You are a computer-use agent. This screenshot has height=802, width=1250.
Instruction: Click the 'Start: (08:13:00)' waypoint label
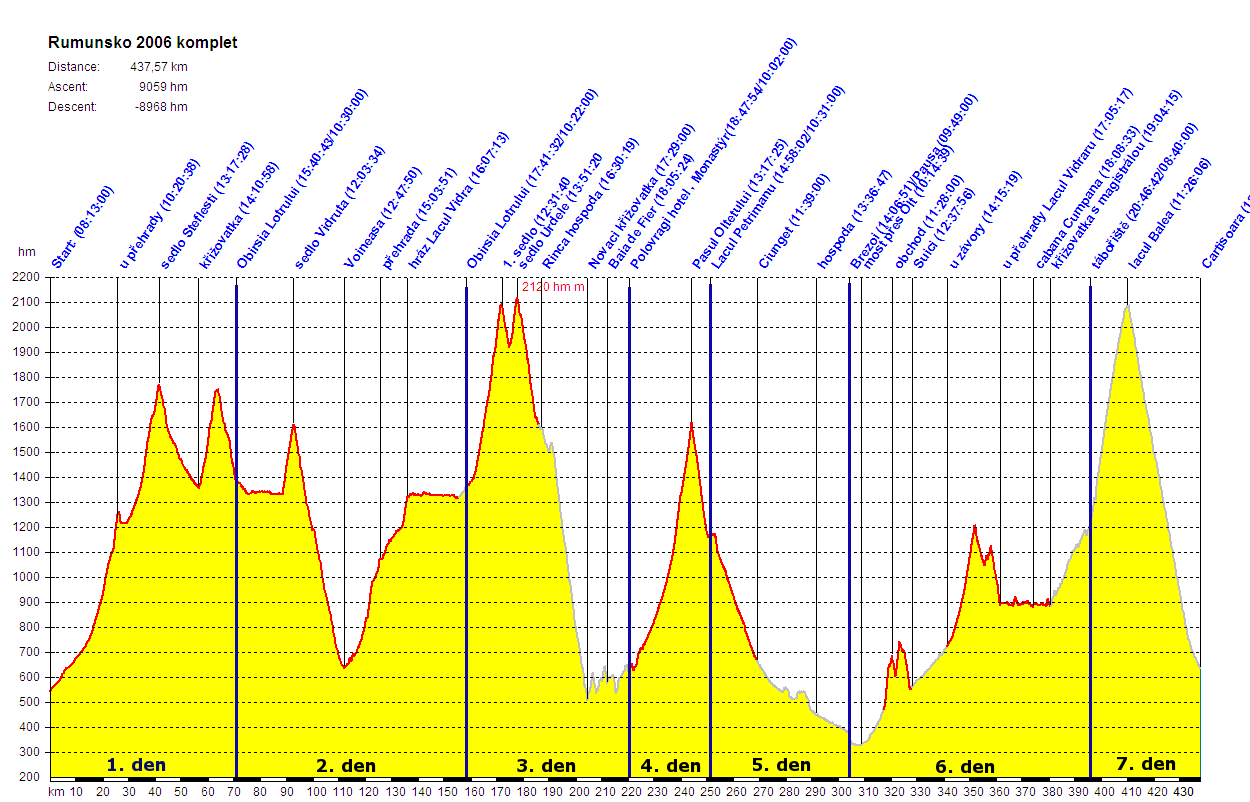(82, 228)
